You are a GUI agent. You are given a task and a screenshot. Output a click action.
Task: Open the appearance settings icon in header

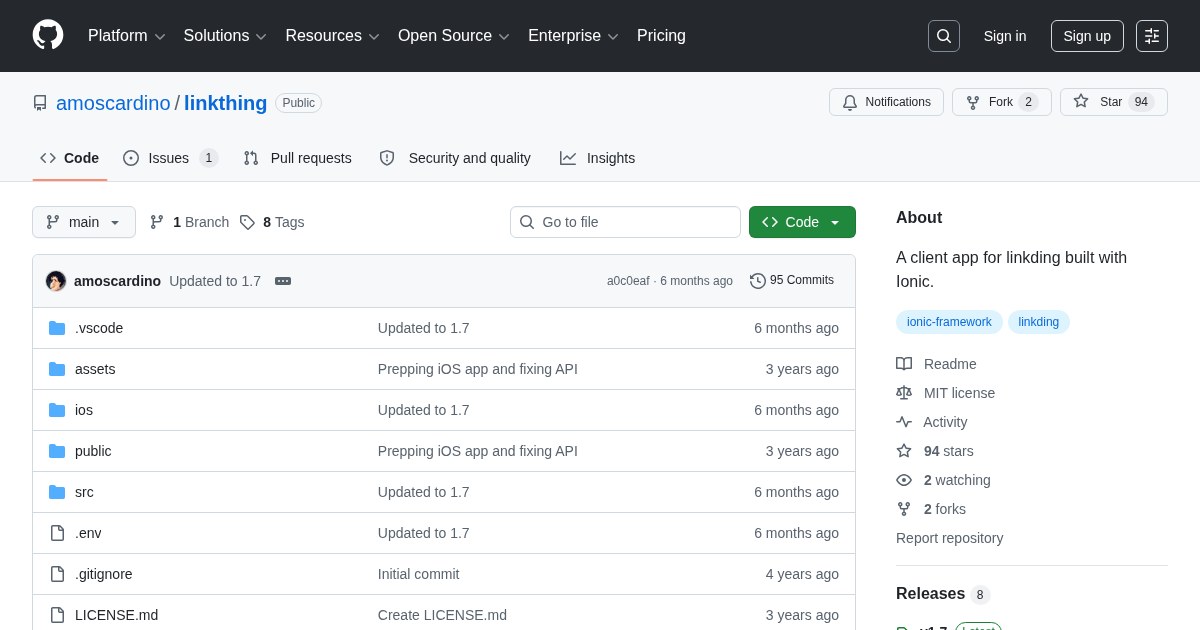coord(1152,36)
